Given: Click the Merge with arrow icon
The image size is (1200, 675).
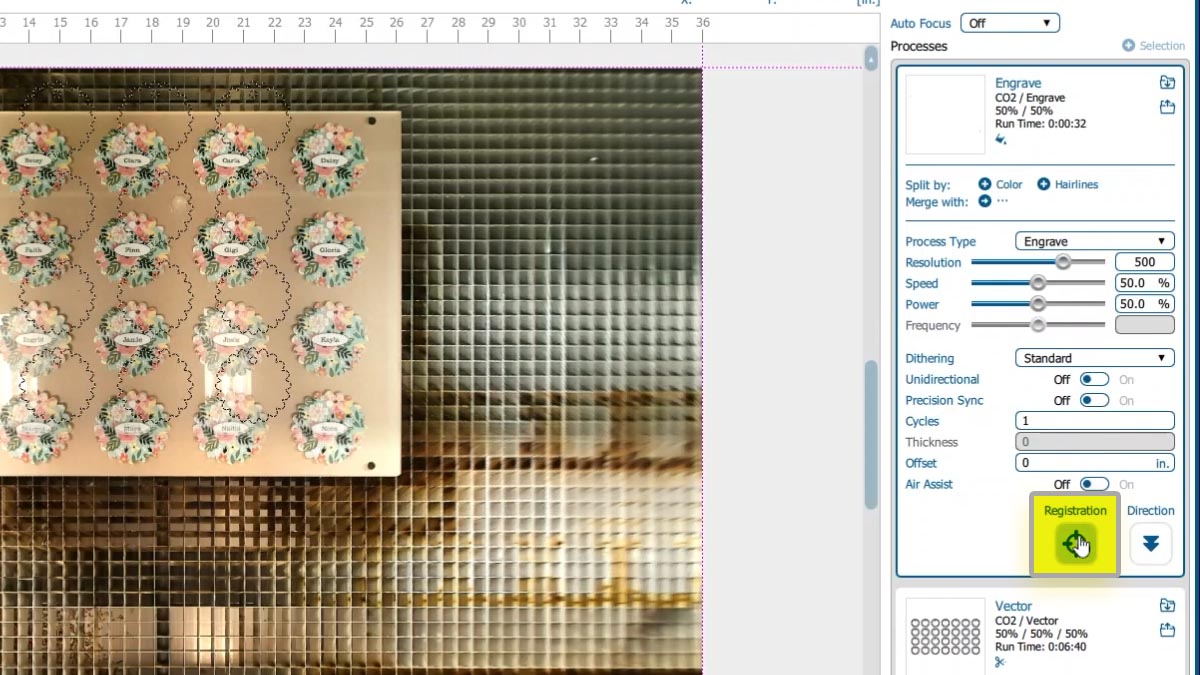Looking at the screenshot, I should (x=985, y=201).
